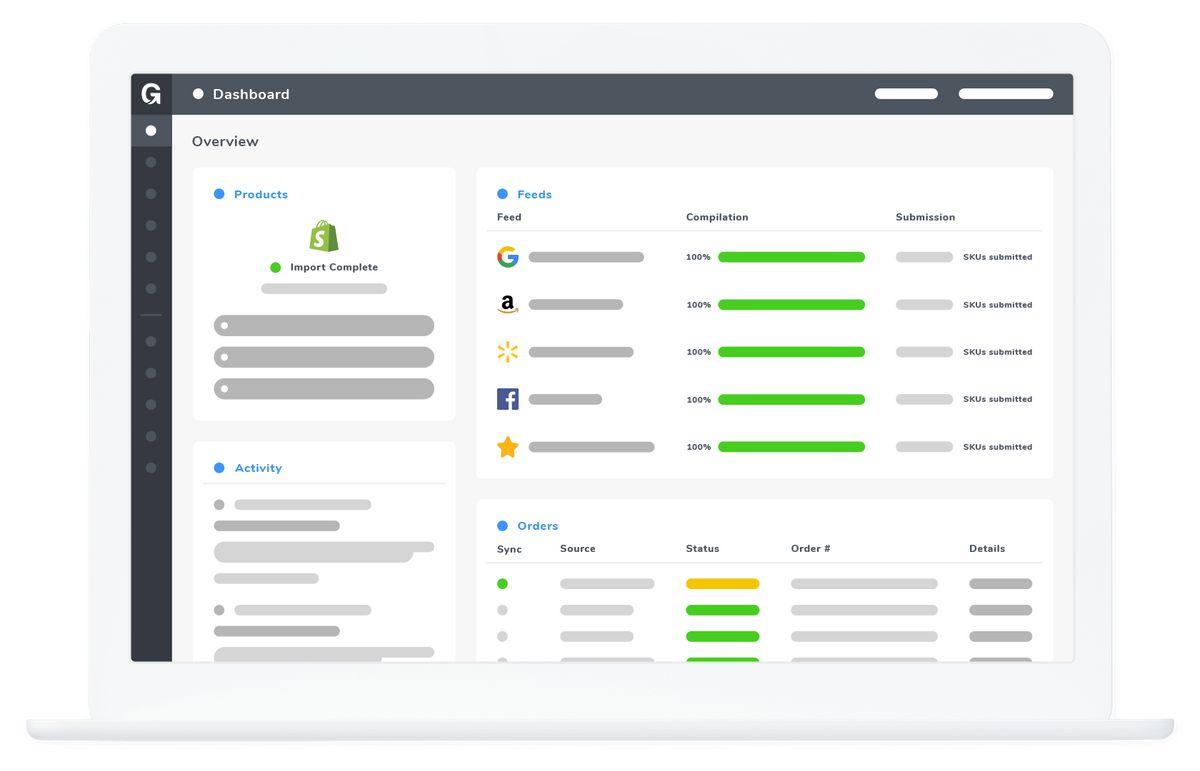Open the Orders panel heading
The image size is (1200, 771).
click(538, 526)
